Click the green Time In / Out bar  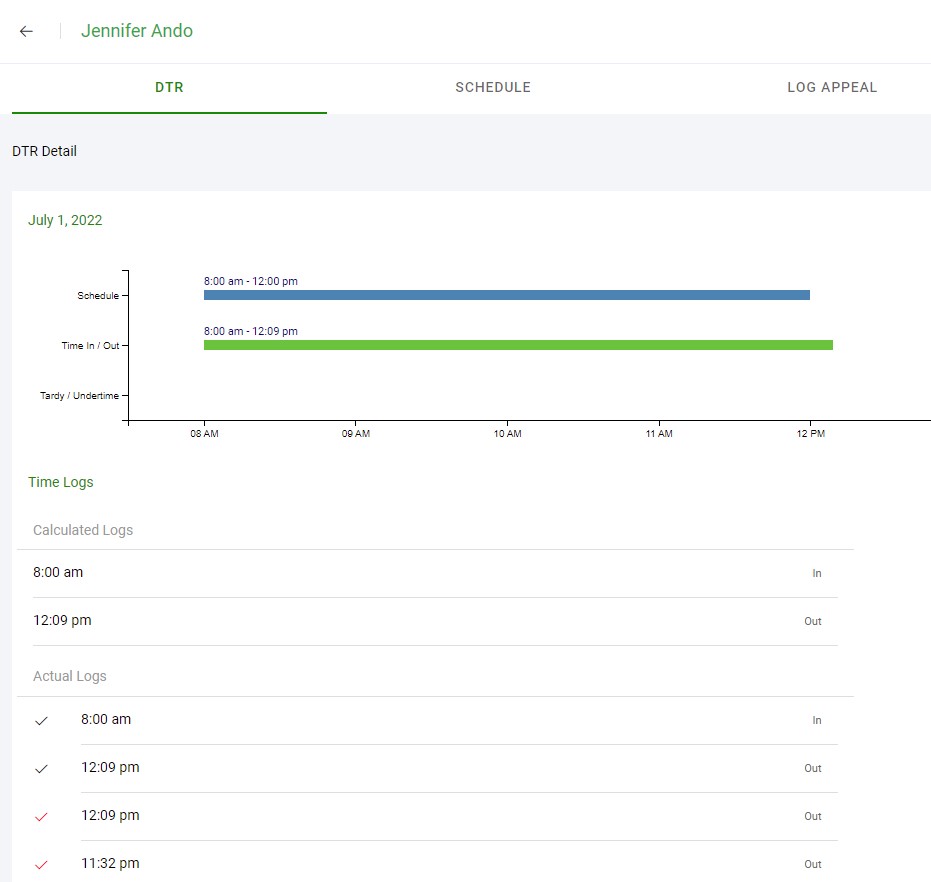(517, 345)
